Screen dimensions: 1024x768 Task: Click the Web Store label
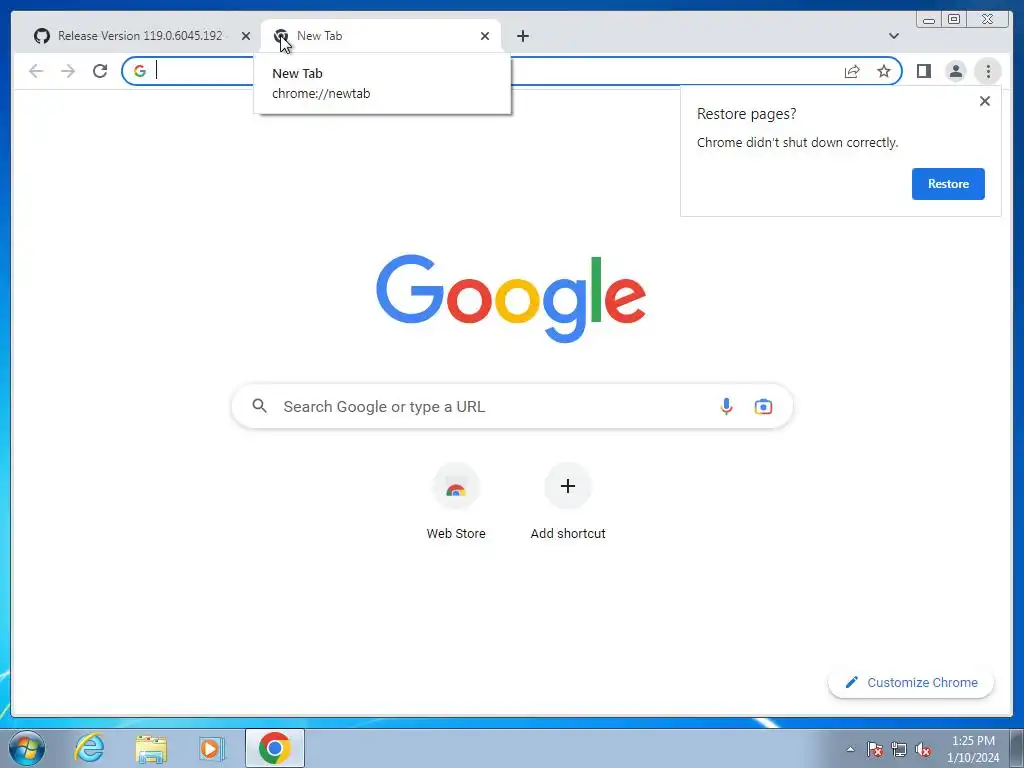pyautogui.click(x=456, y=534)
